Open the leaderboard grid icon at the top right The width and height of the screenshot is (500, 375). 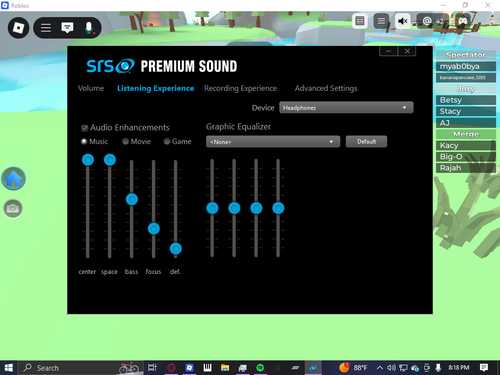tap(360, 21)
